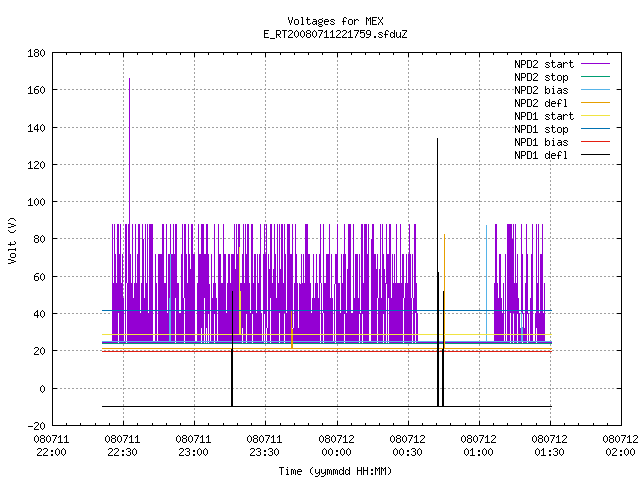The height and width of the screenshot is (480, 640).
Task: Click the 080711 22:00 x-axis tick label
Action: (x=51, y=446)
